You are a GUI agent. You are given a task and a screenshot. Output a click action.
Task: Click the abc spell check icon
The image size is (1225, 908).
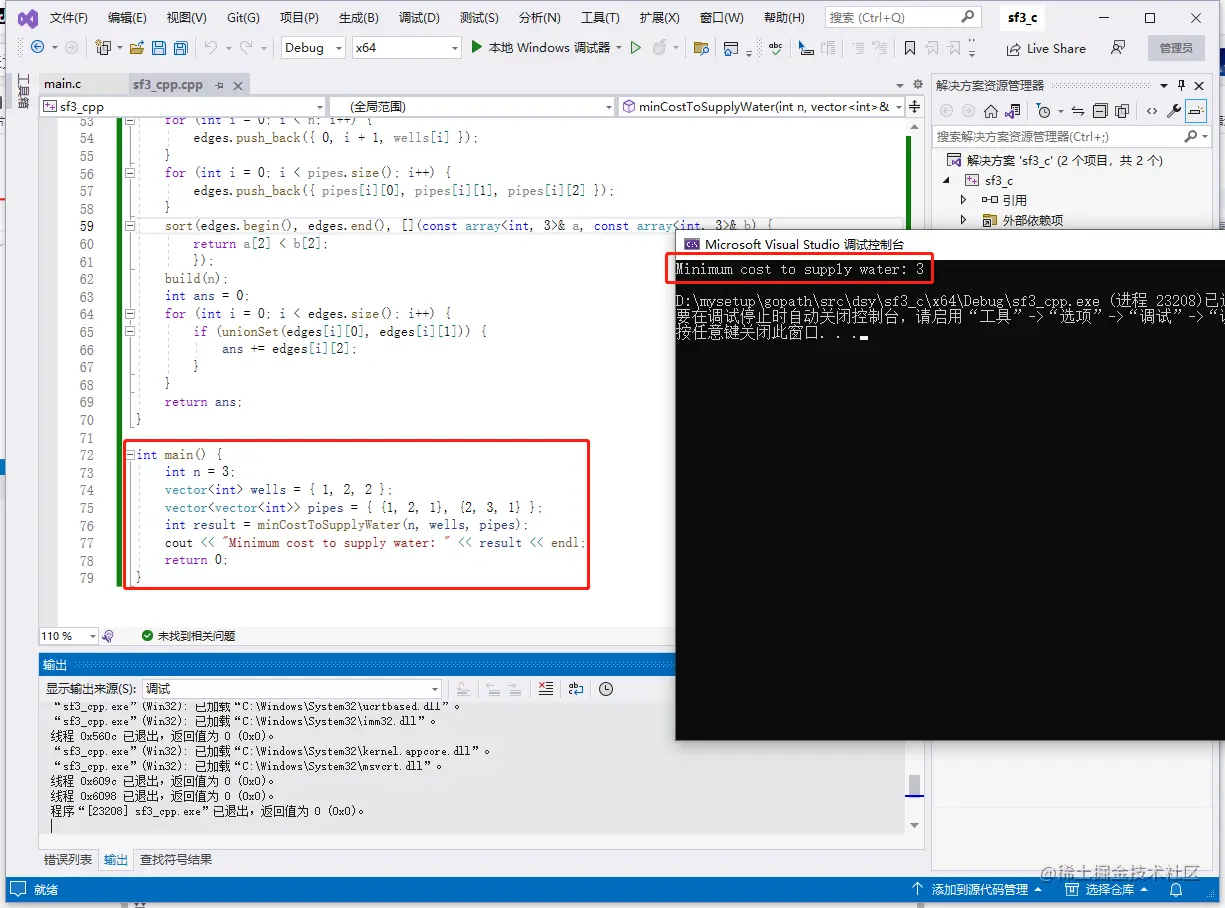(776, 47)
